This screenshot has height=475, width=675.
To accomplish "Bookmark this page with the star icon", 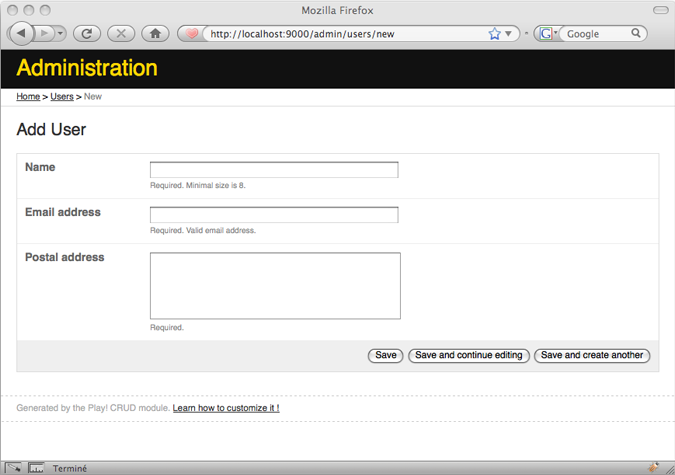I will click(x=494, y=34).
